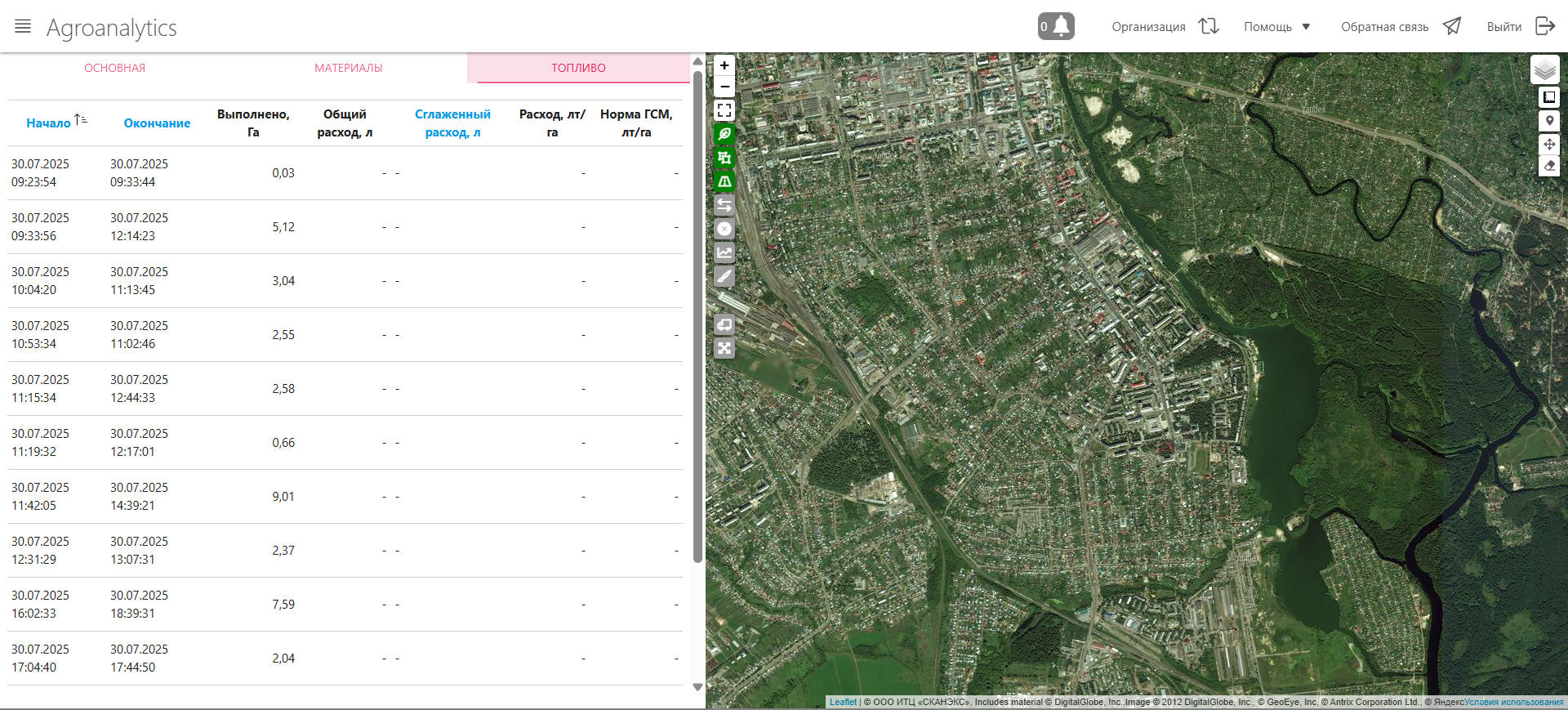1568x710 pixels.
Task: Switch to the МАТЕРИАЛЫ tab
Action: 349,68
